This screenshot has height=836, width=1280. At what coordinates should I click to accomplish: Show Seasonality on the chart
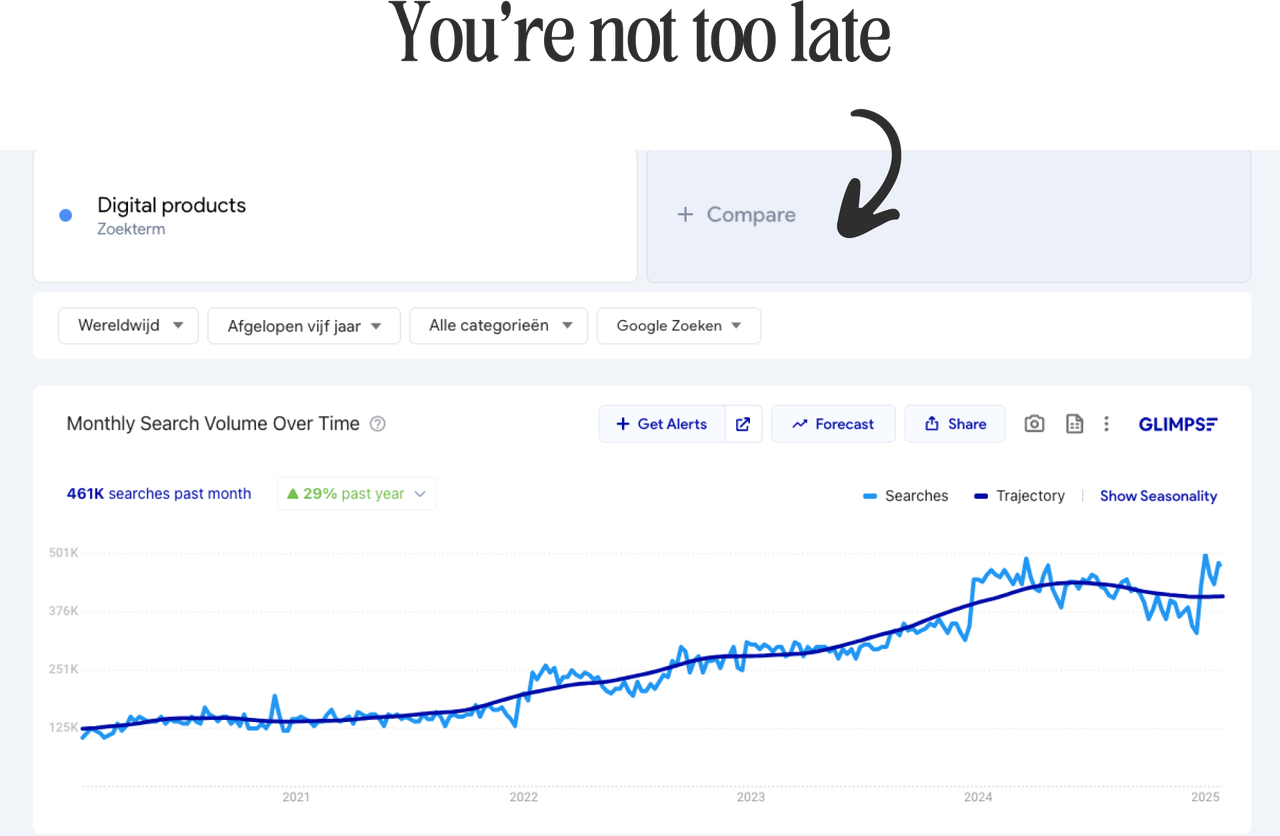[1158, 496]
